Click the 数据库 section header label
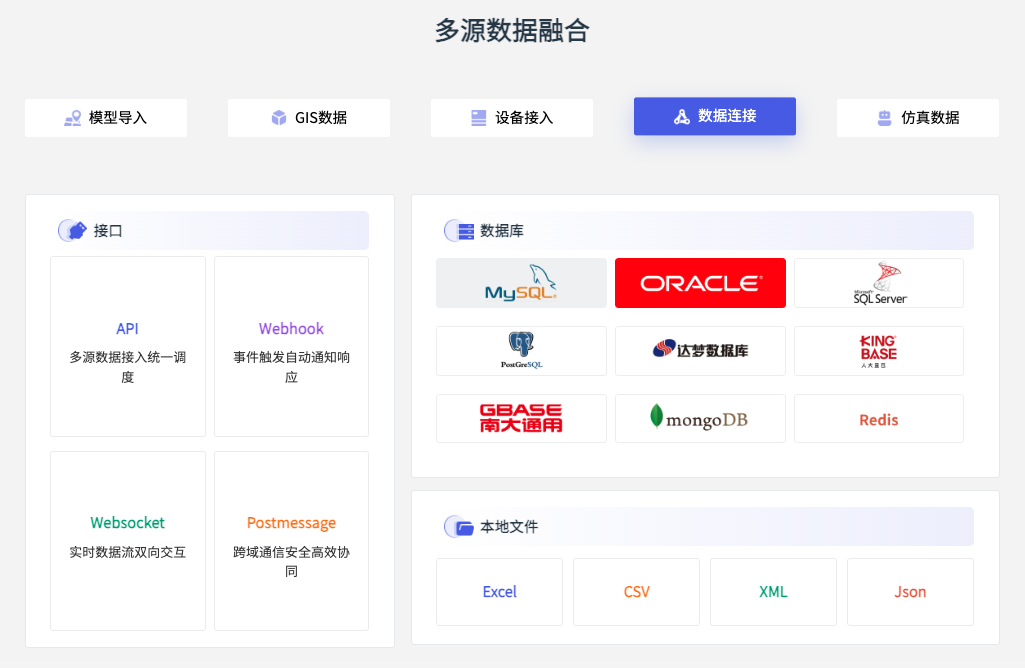The image size is (1025, 668). [501, 231]
